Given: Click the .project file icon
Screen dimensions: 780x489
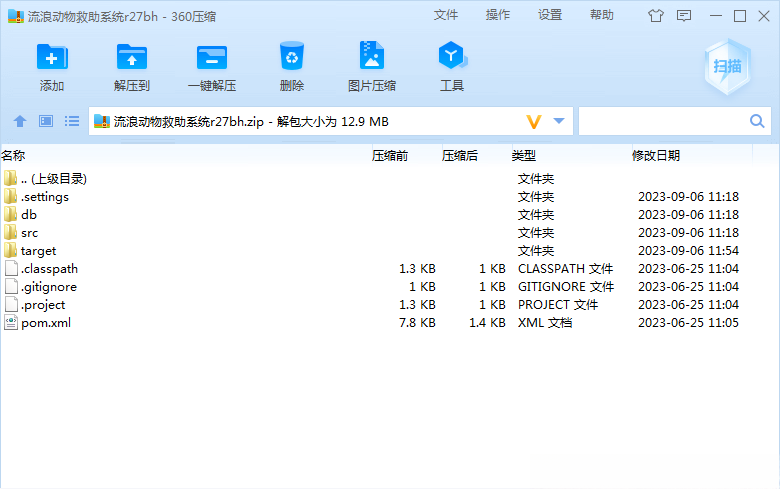Looking at the screenshot, I should coord(11,304).
